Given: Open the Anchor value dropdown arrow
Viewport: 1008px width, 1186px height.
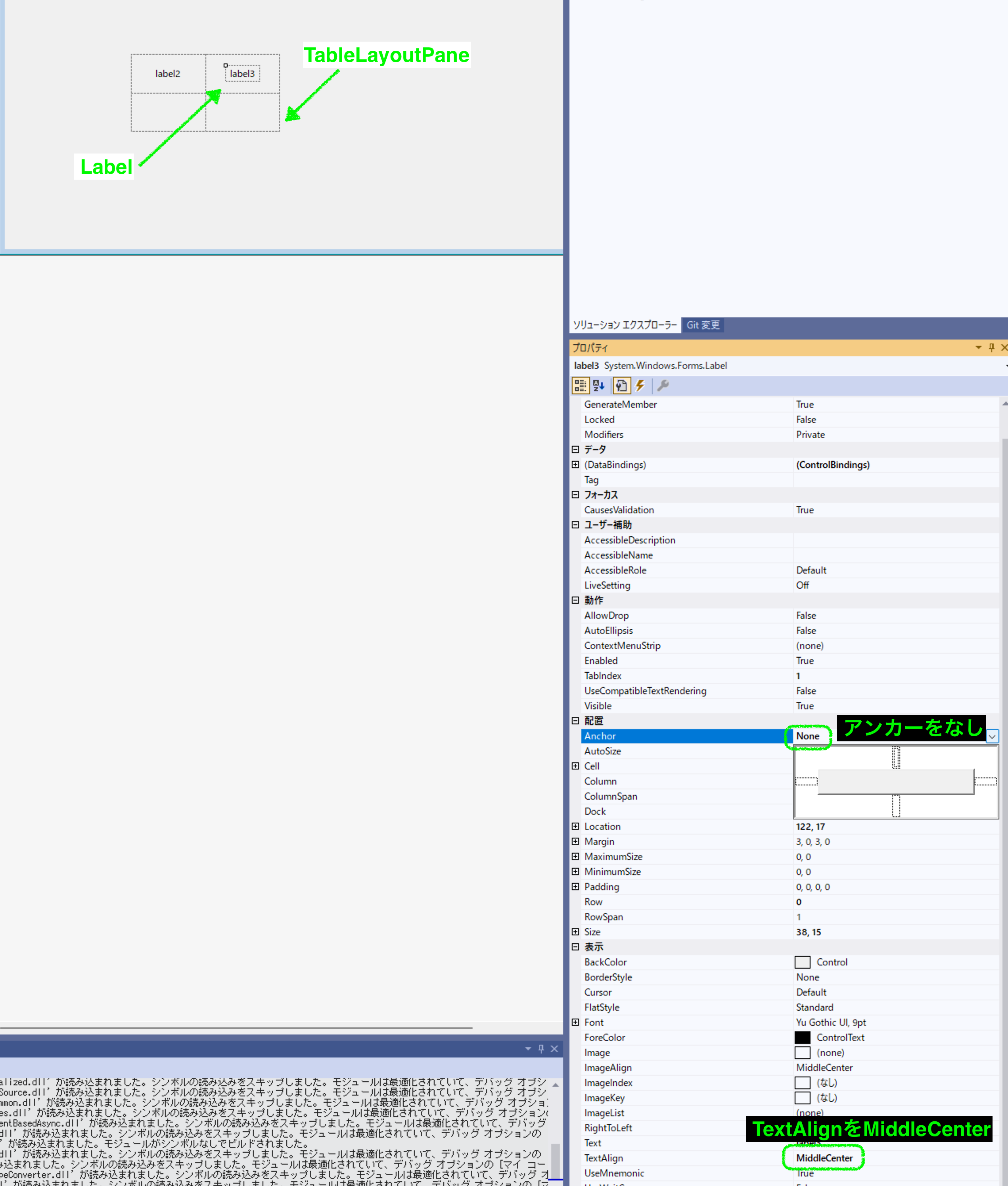Looking at the screenshot, I should coord(992,736).
